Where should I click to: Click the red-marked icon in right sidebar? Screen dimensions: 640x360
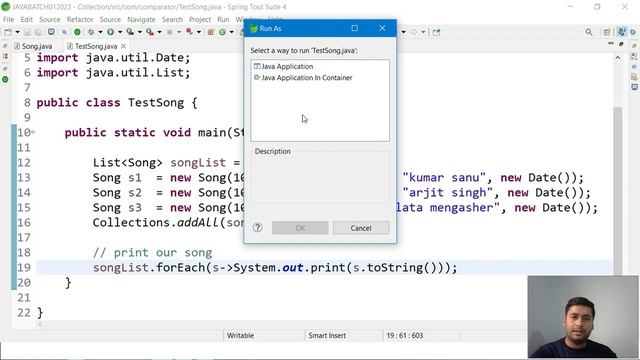click(x=634, y=56)
